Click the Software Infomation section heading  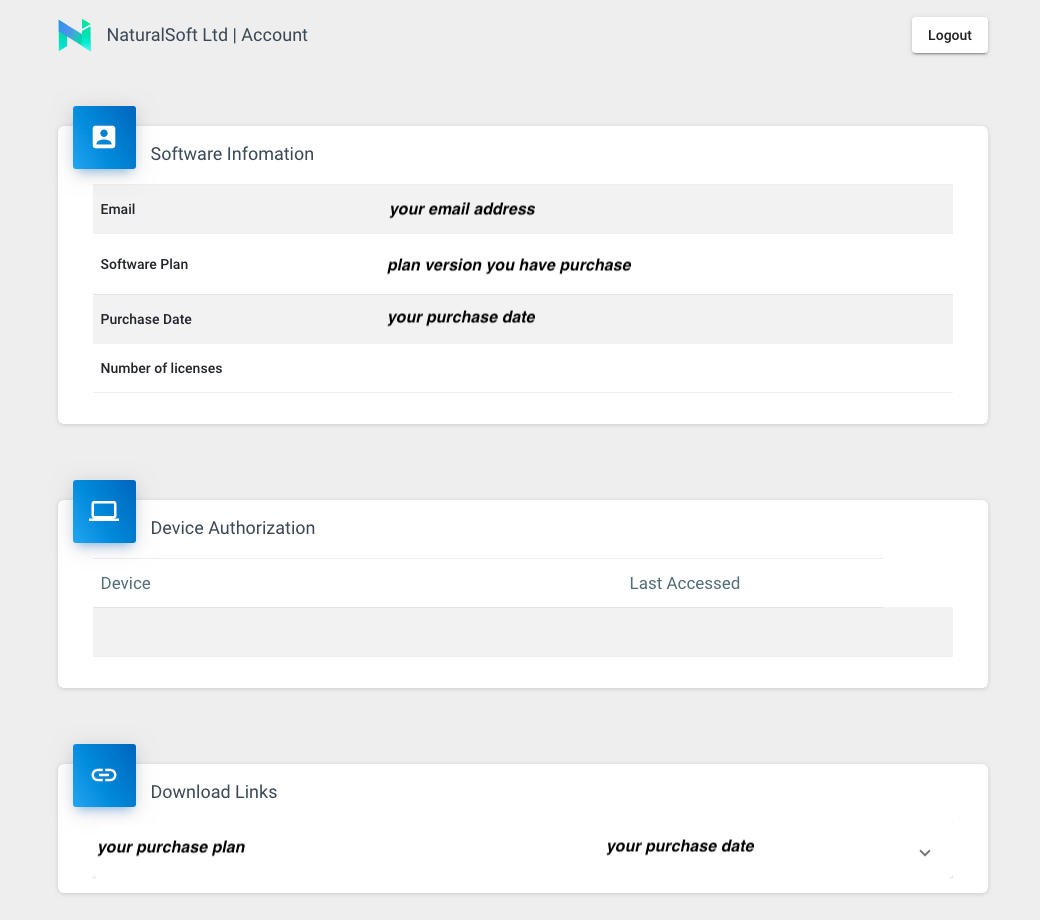(232, 154)
